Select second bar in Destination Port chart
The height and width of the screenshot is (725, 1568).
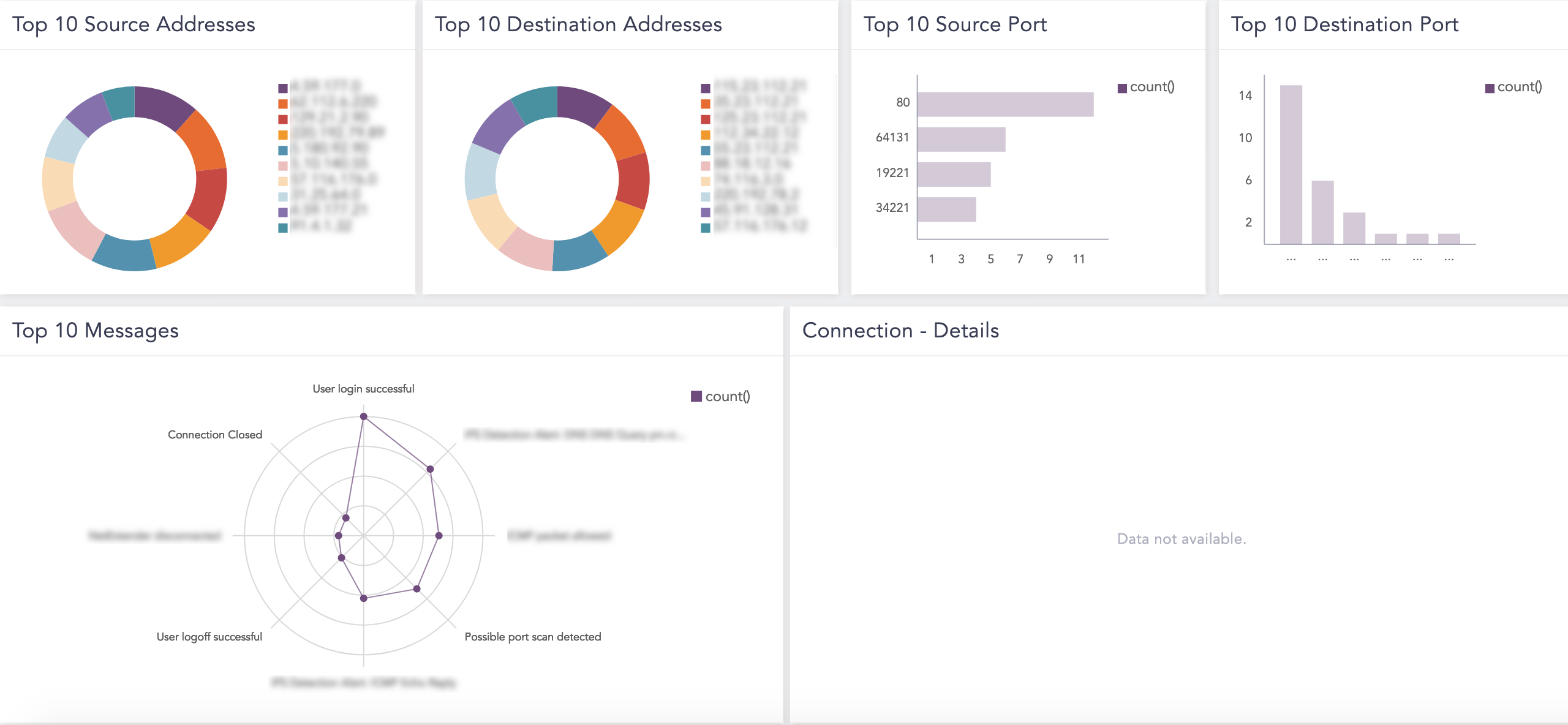point(1322,212)
